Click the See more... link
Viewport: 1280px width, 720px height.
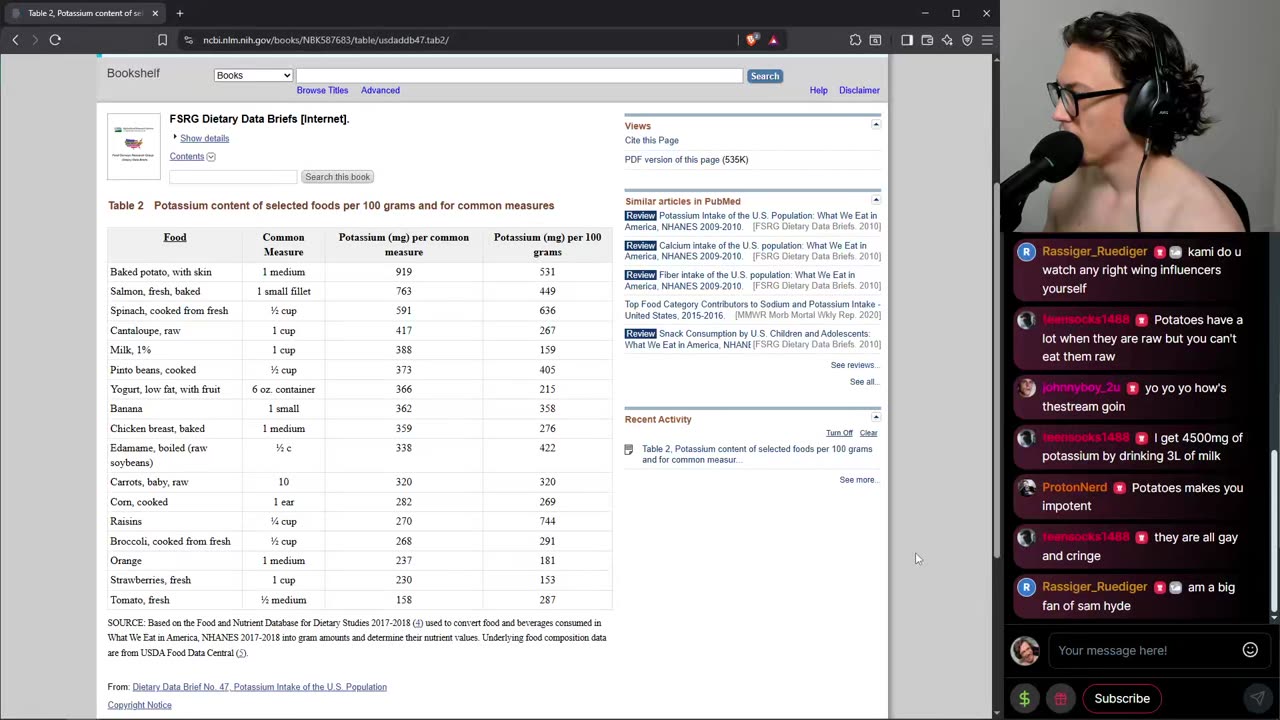[x=858, y=480]
